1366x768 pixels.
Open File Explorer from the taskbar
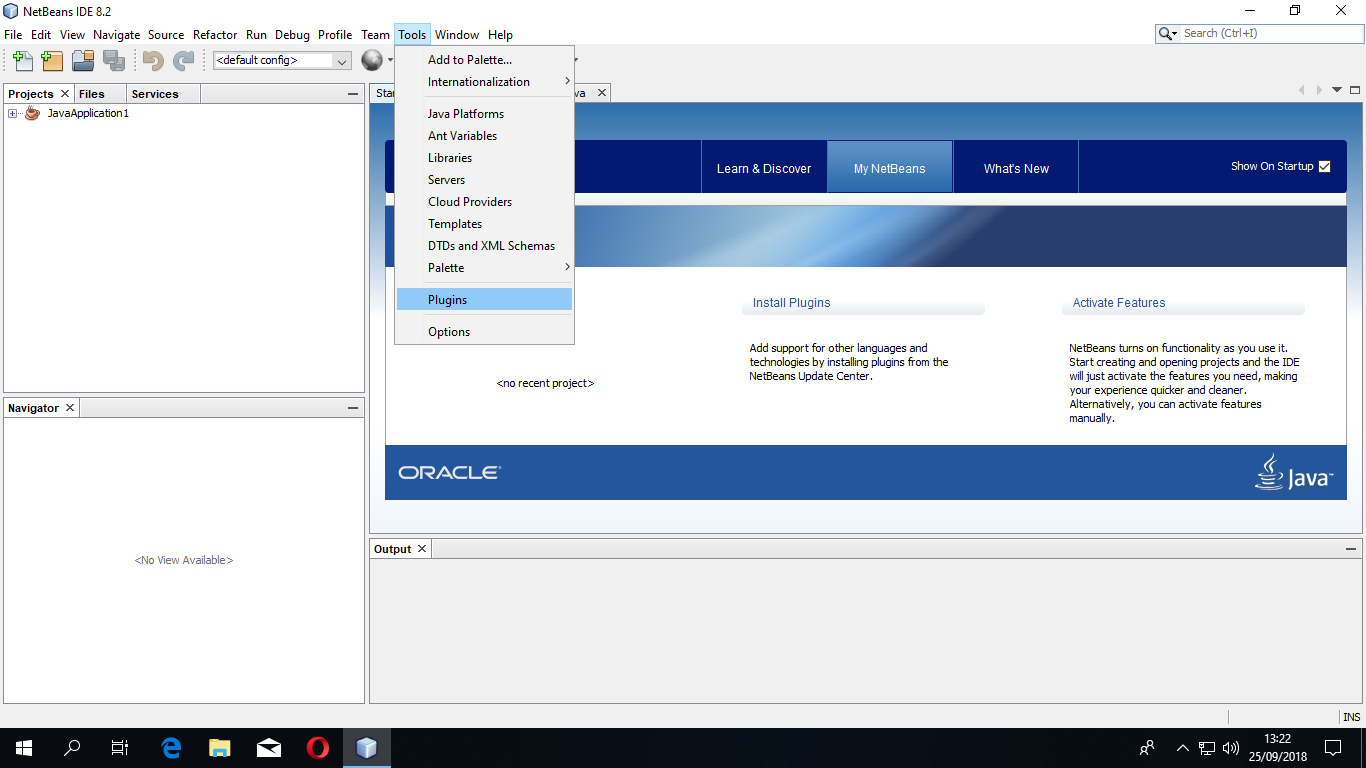click(220, 748)
